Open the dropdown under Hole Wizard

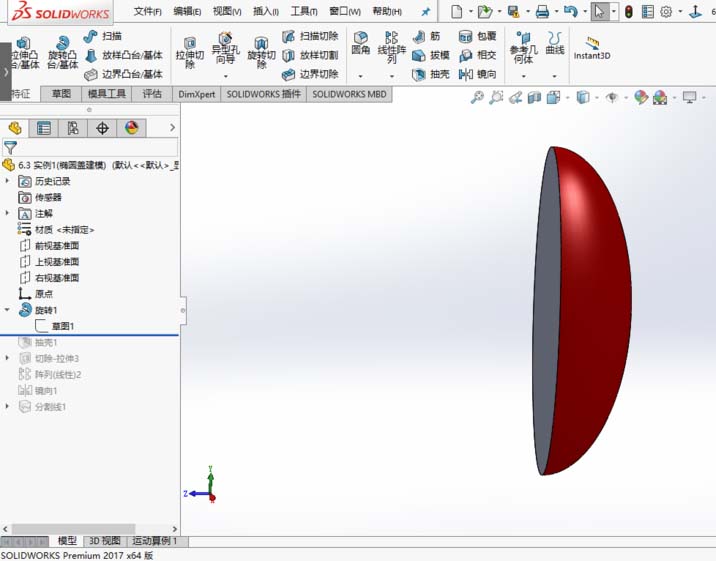click(x=226, y=76)
